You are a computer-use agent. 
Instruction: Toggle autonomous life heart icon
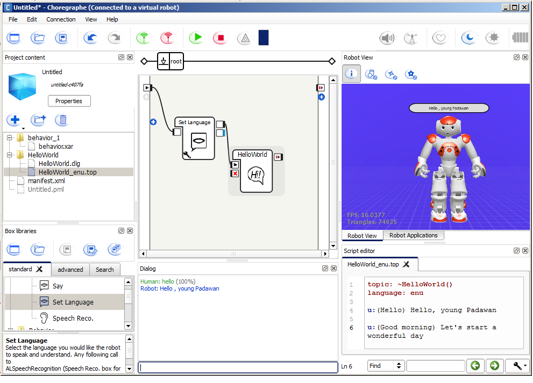pyautogui.click(x=440, y=38)
